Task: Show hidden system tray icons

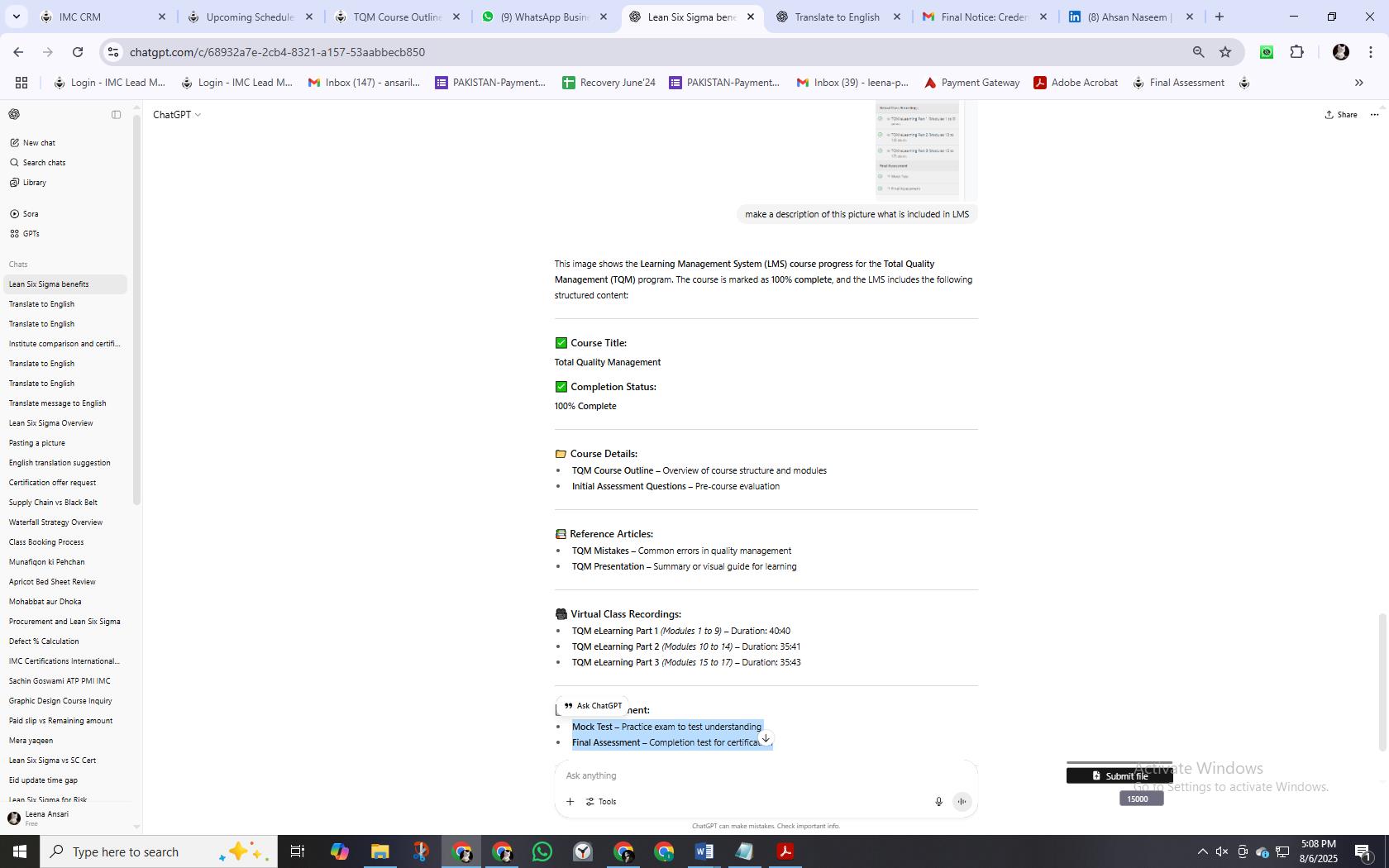Action: pyautogui.click(x=1202, y=851)
